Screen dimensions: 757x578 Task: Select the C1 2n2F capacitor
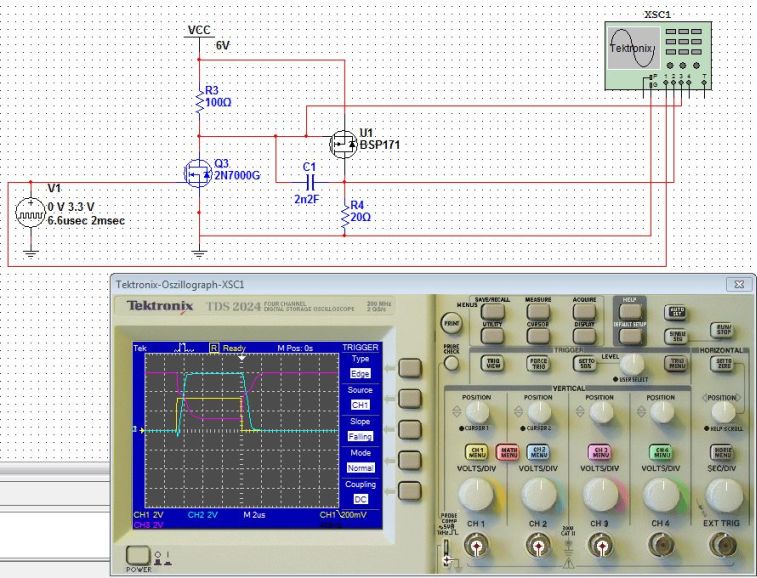click(x=310, y=183)
